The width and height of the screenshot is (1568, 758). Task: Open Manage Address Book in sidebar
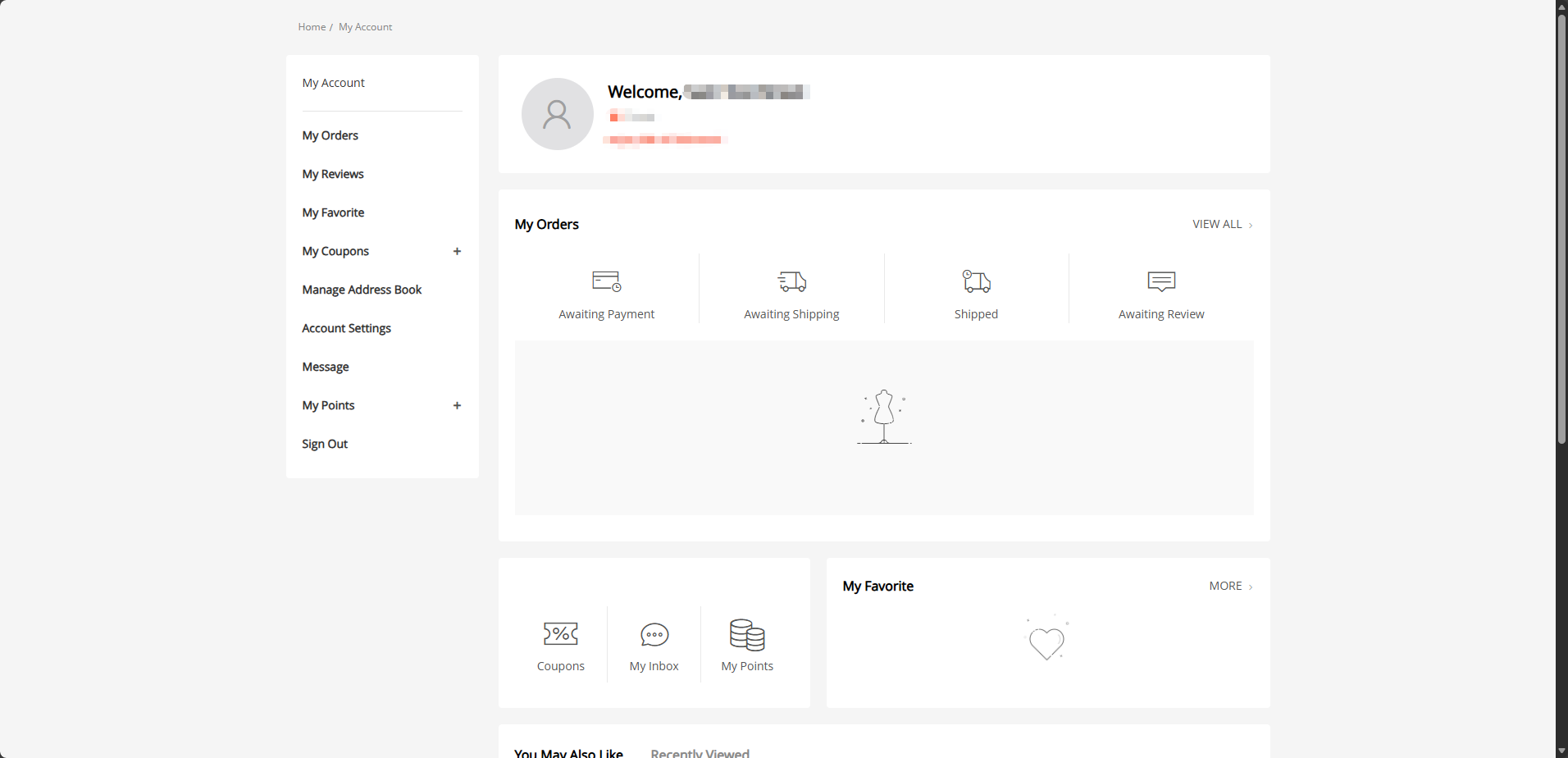point(362,290)
